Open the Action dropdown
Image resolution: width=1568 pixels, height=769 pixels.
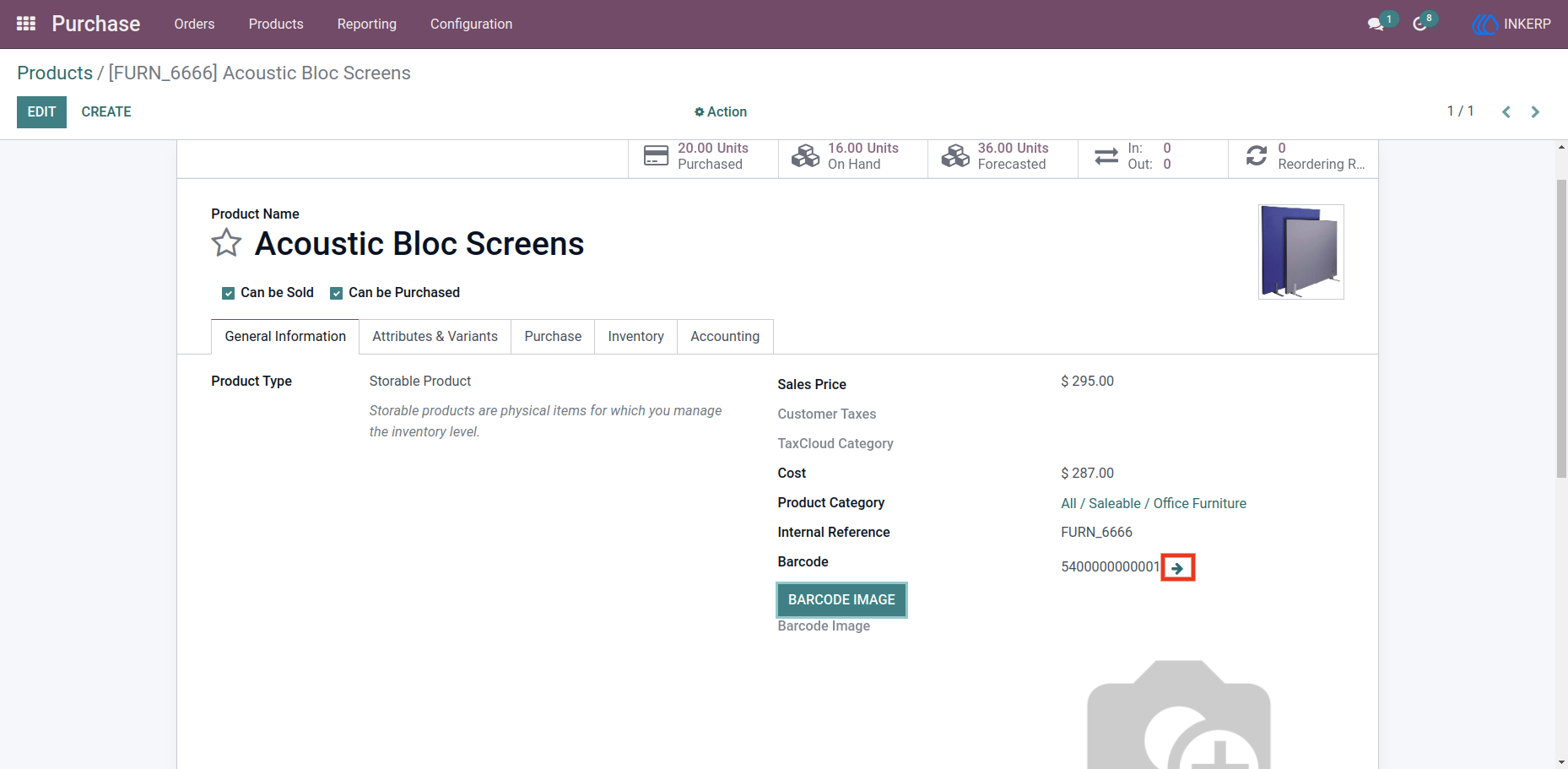point(721,111)
